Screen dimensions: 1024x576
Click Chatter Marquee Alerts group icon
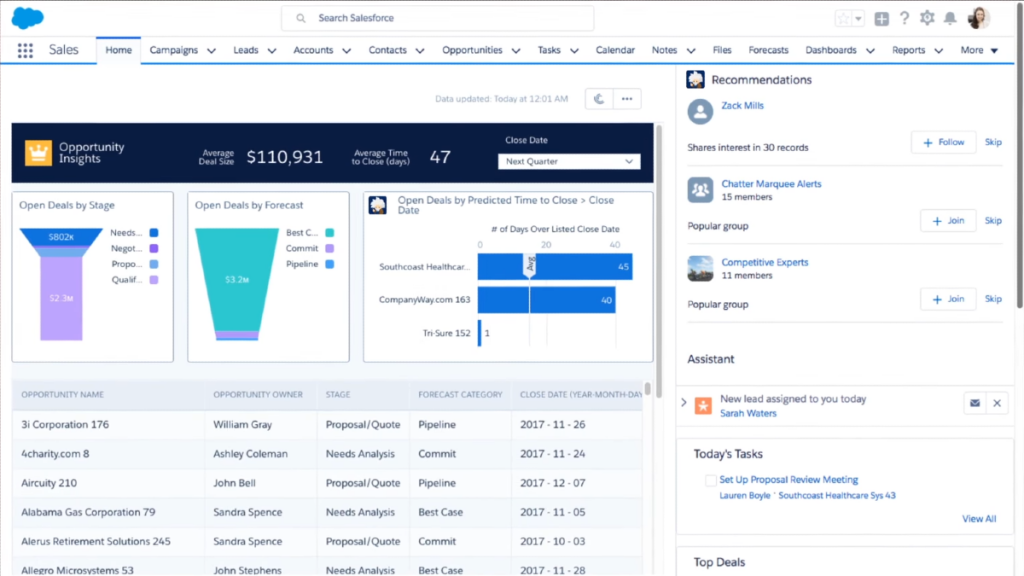[700, 190]
